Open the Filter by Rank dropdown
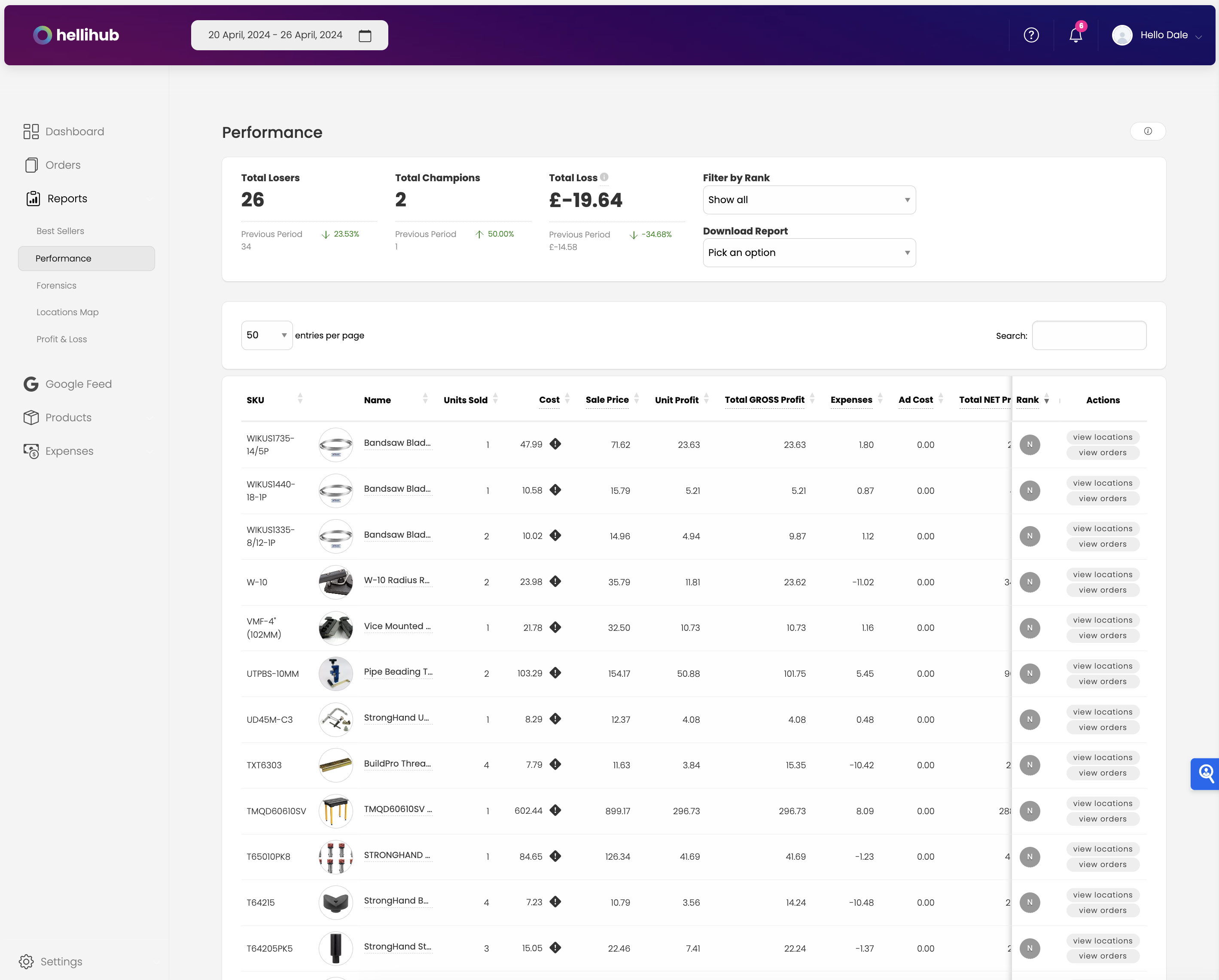Screen dimensions: 1219x980 [808, 200]
